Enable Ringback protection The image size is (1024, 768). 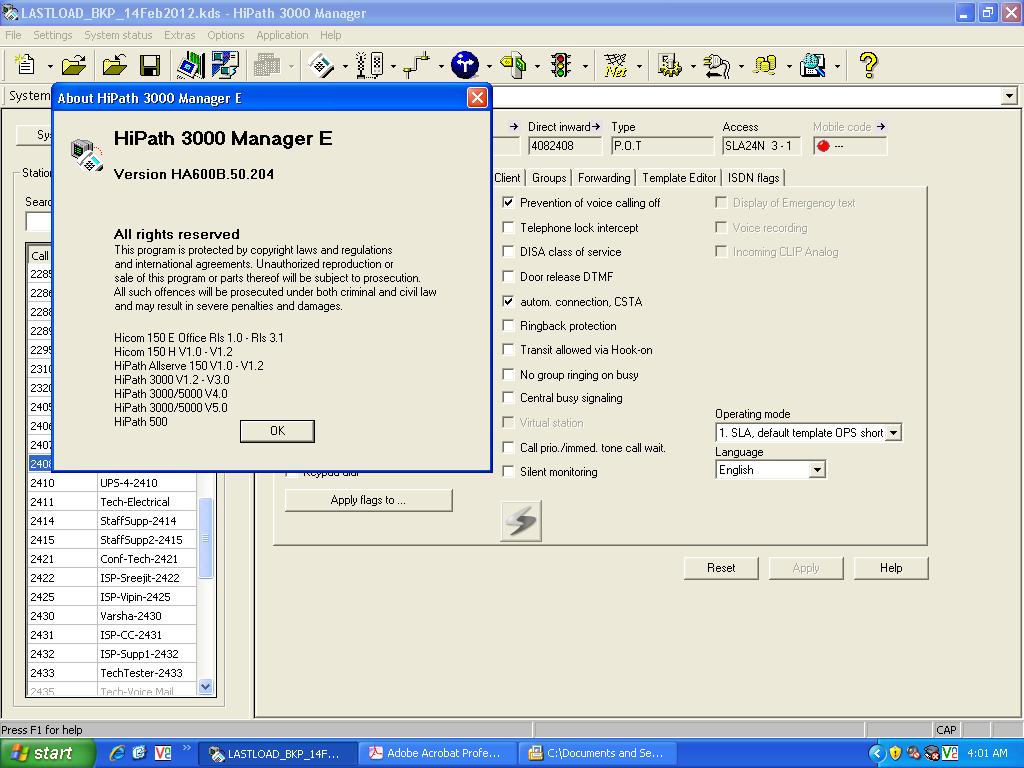pyautogui.click(x=509, y=326)
